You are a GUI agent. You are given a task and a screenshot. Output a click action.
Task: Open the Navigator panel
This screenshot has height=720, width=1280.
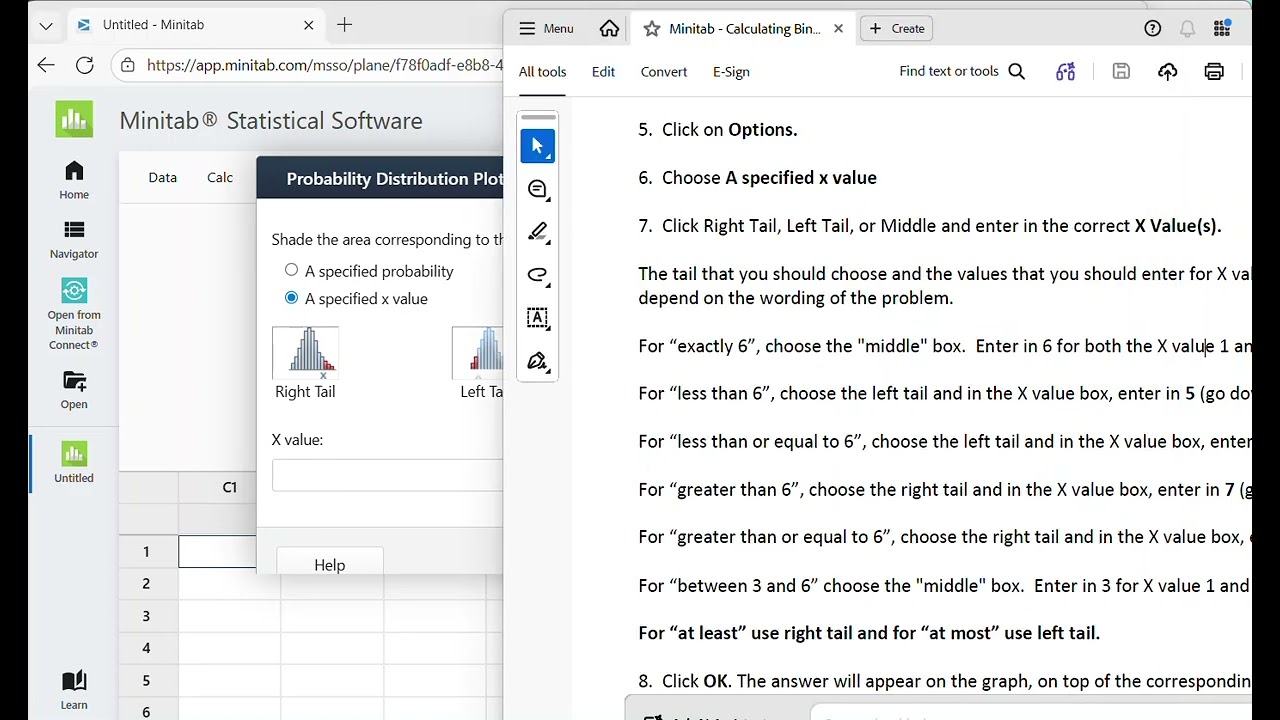coord(74,240)
